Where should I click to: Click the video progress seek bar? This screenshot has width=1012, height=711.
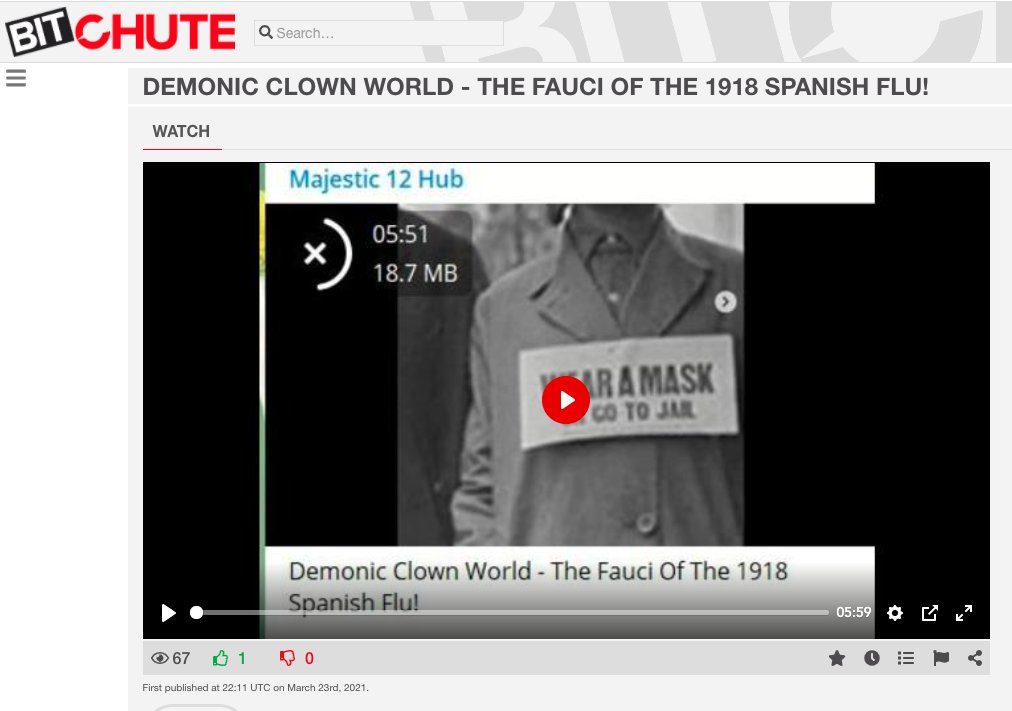point(512,612)
